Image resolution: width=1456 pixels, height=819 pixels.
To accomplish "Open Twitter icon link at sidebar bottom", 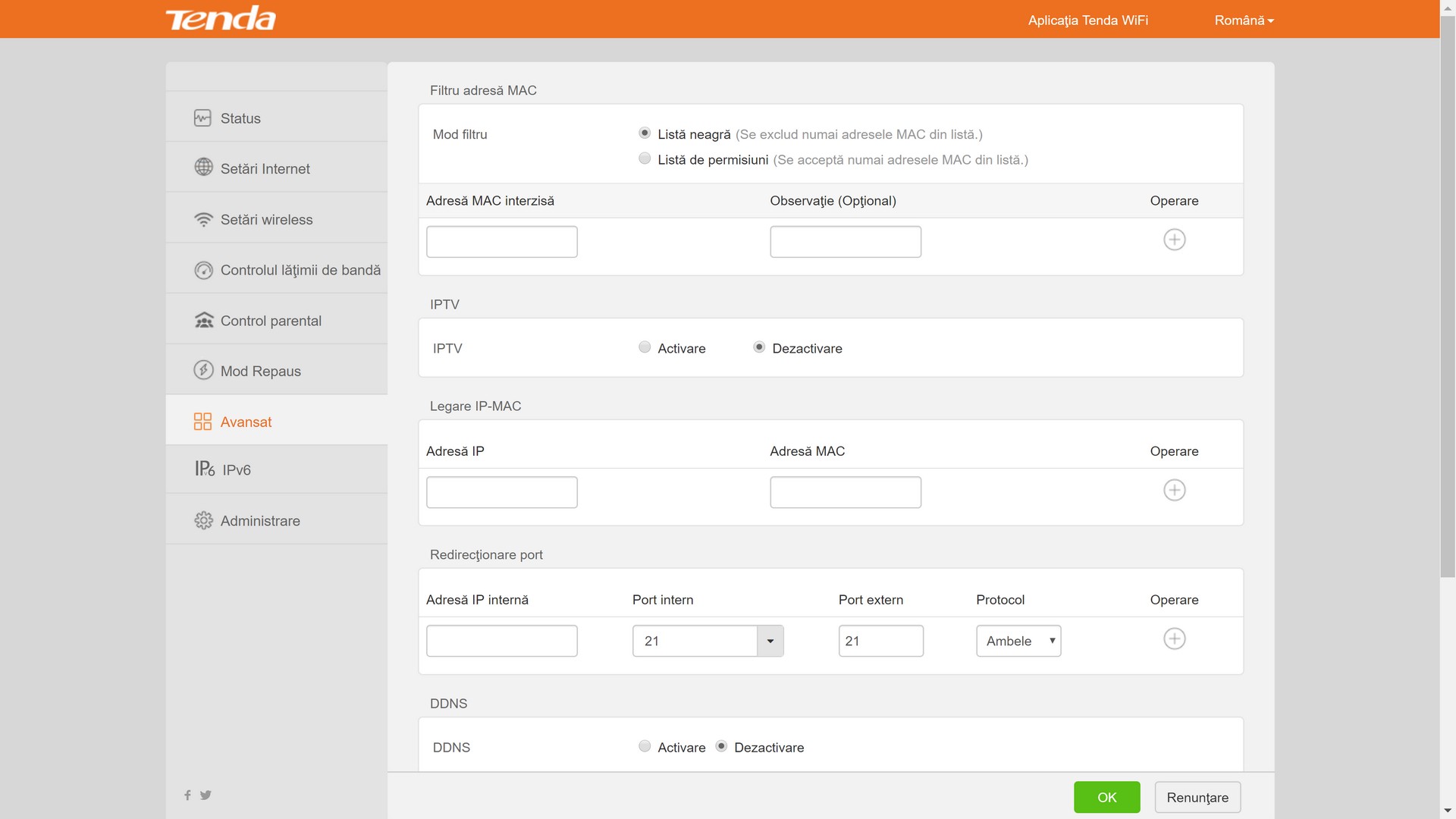I will pyautogui.click(x=206, y=795).
